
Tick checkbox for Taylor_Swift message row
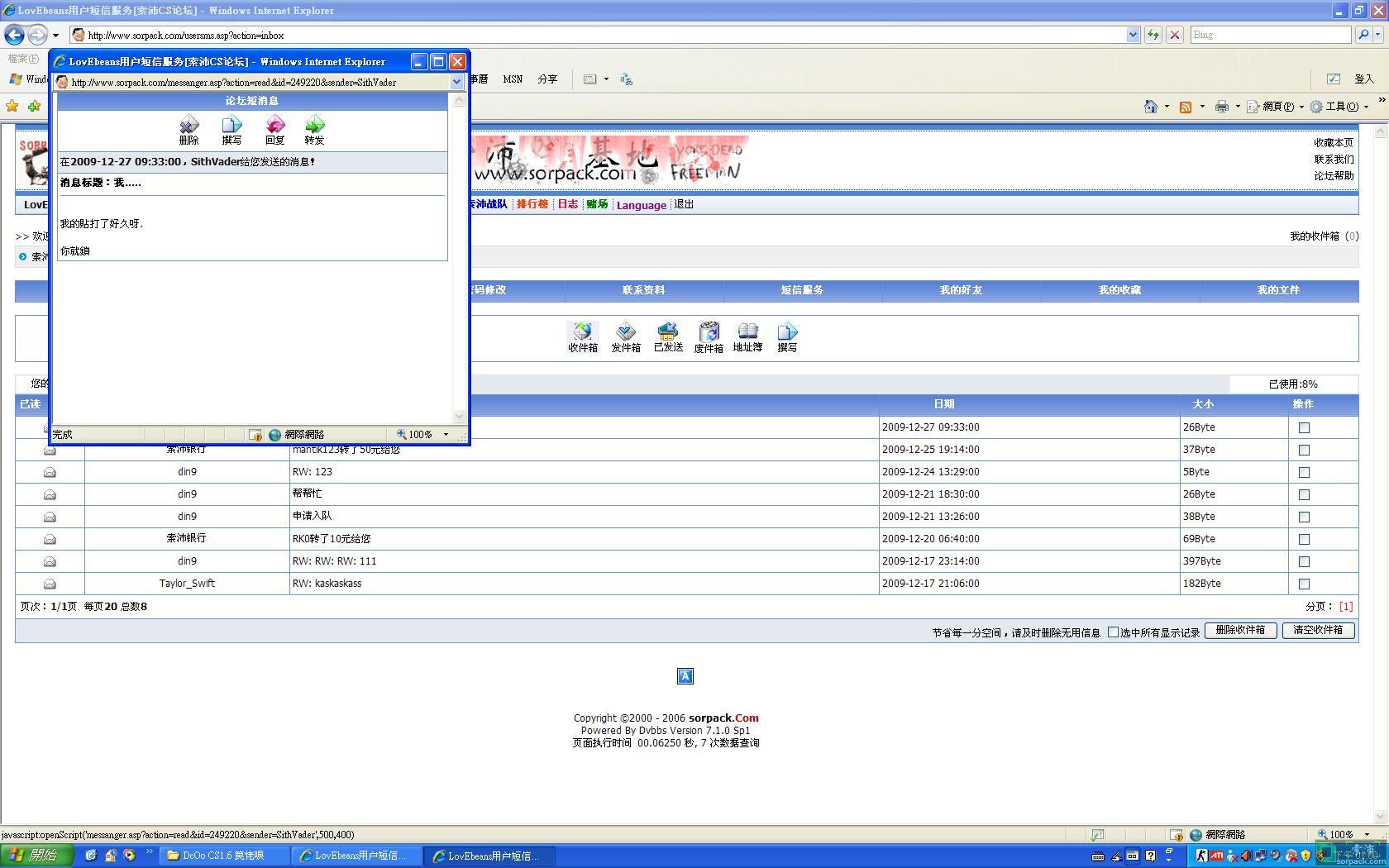[x=1304, y=584]
